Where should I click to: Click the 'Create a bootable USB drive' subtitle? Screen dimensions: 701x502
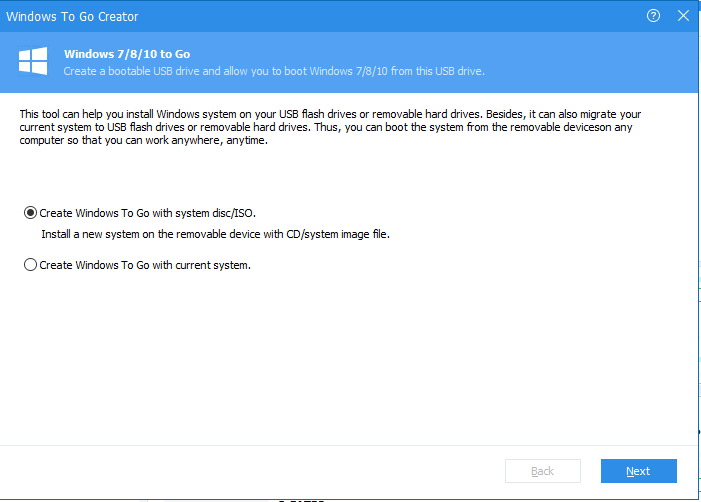click(x=274, y=71)
